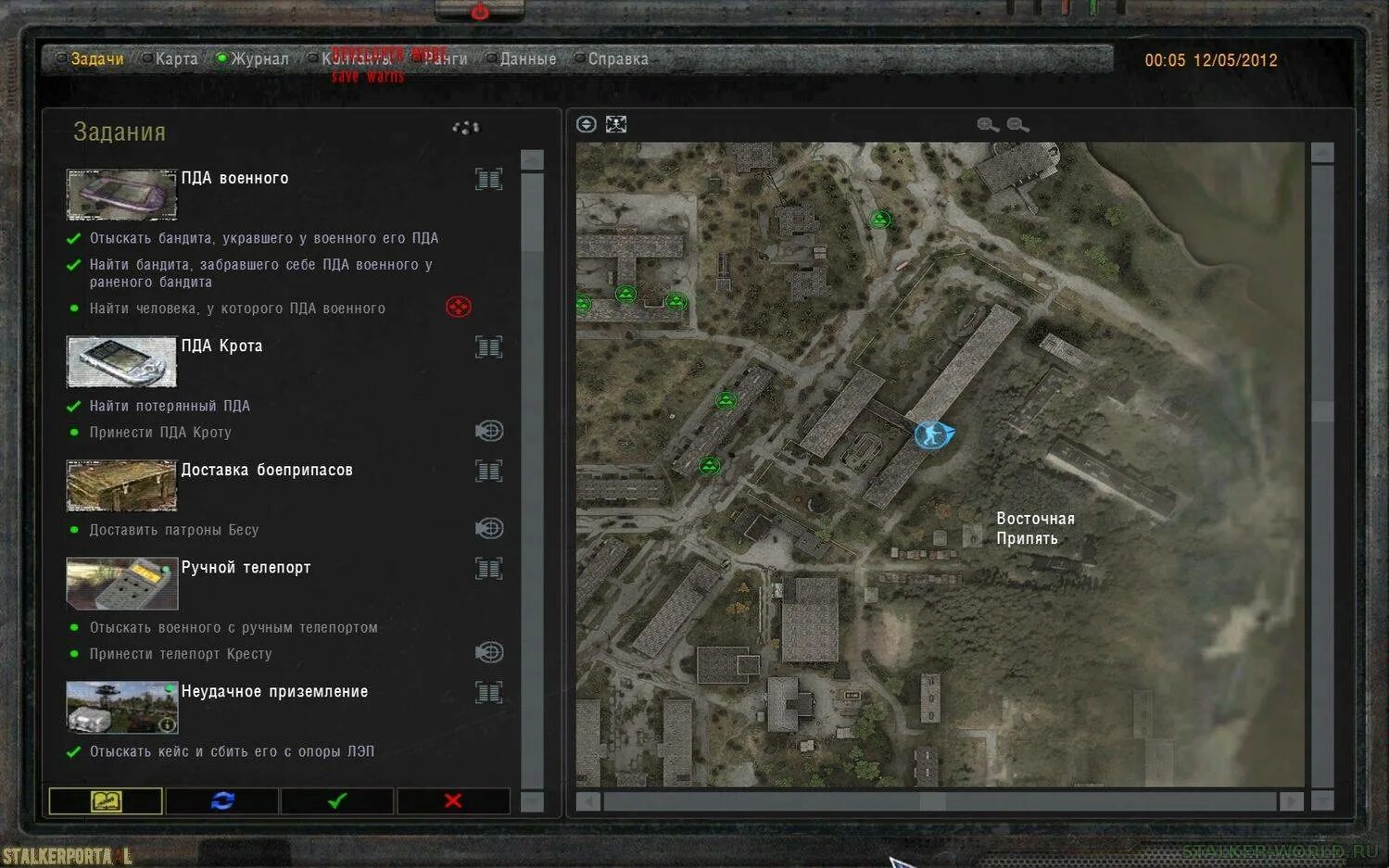Click red target marker next to Найти человека
The width and height of the screenshot is (1389, 868).
pos(459,307)
